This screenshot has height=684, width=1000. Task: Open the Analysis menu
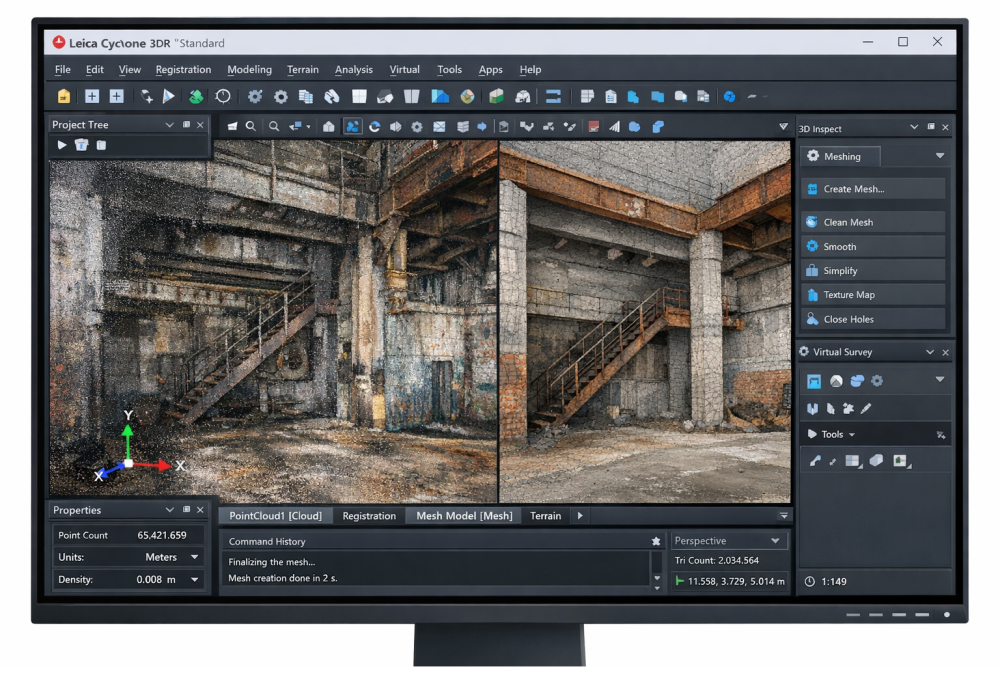353,70
